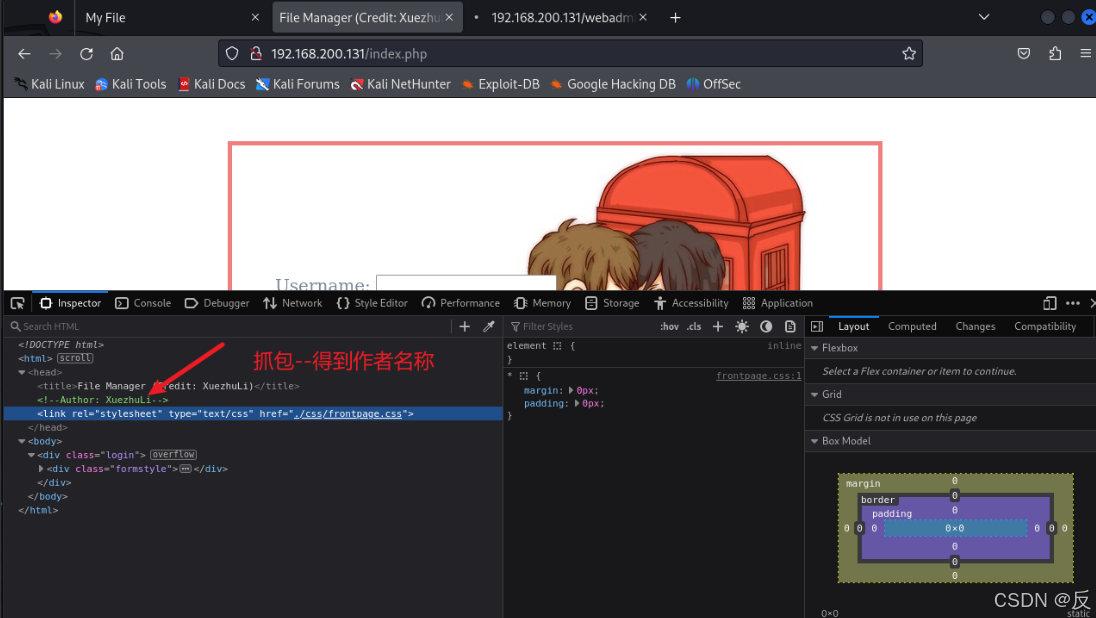The width and height of the screenshot is (1096, 618).
Task: Open the Google Hacking DB bookmark
Action: (613, 84)
